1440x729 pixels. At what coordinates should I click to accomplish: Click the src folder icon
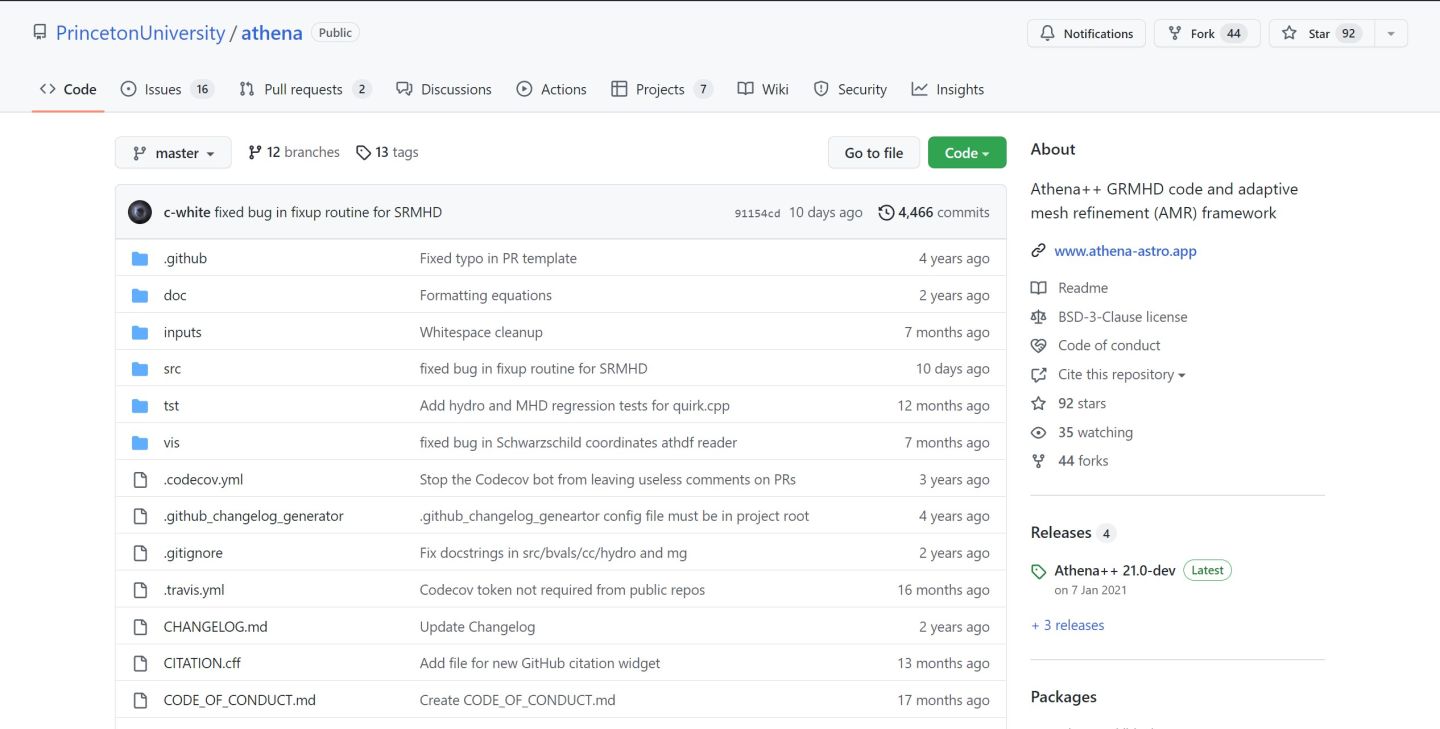coord(140,369)
